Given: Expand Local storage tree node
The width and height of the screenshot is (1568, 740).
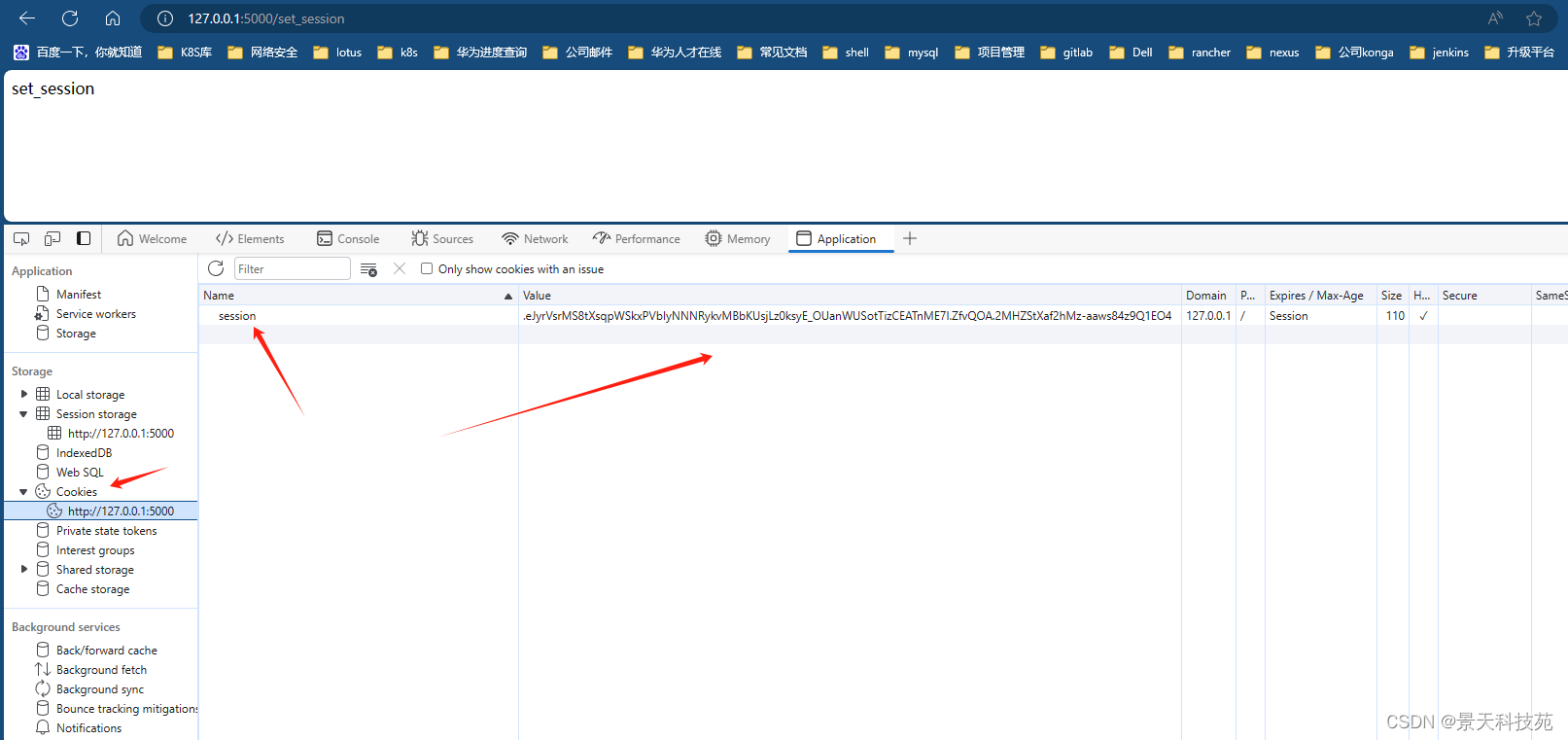Looking at the screenshot, I should click(24, 394).
